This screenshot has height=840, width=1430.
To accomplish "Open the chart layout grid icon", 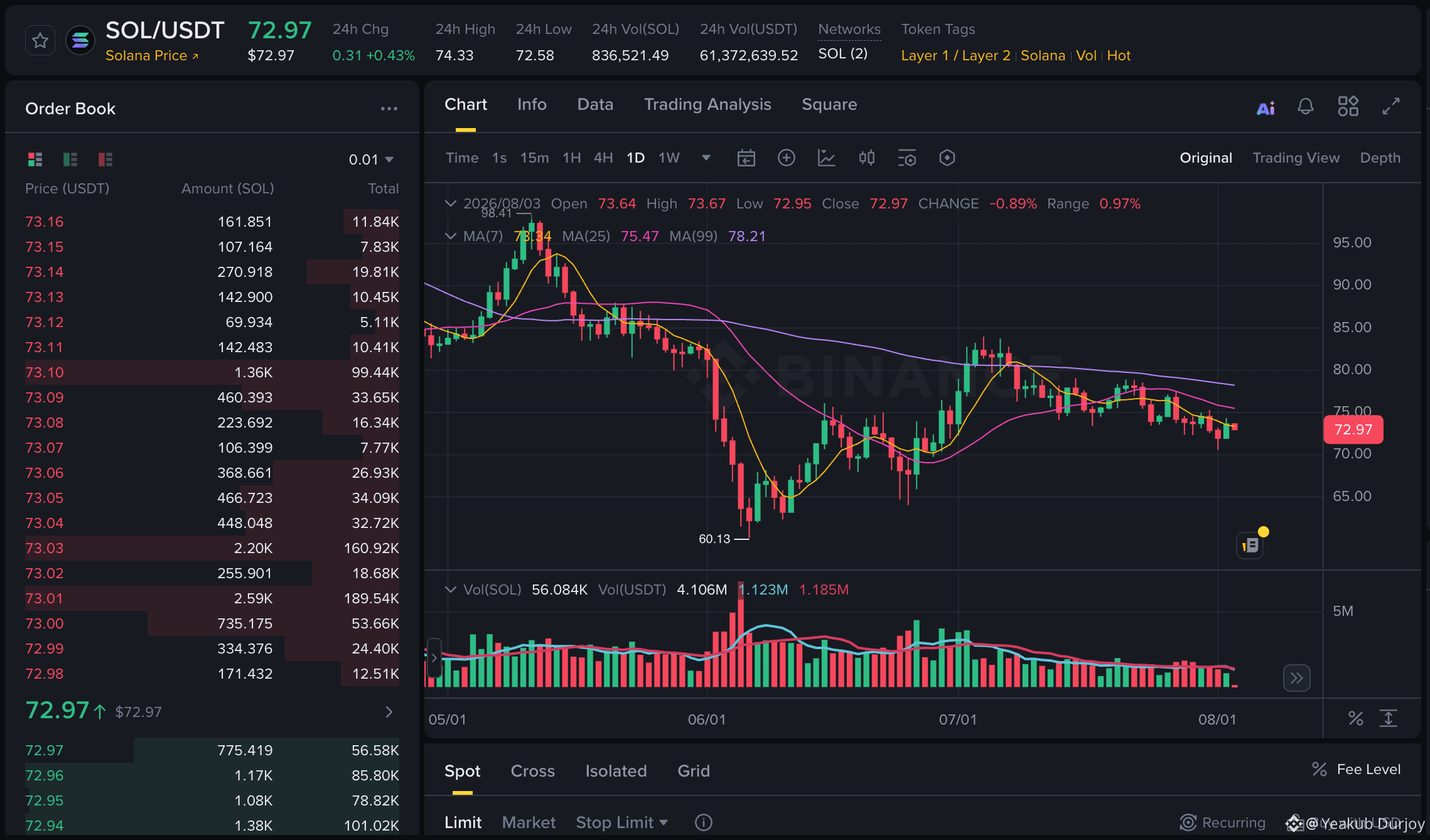I will pyautogui.click(x=1348, y=106).
